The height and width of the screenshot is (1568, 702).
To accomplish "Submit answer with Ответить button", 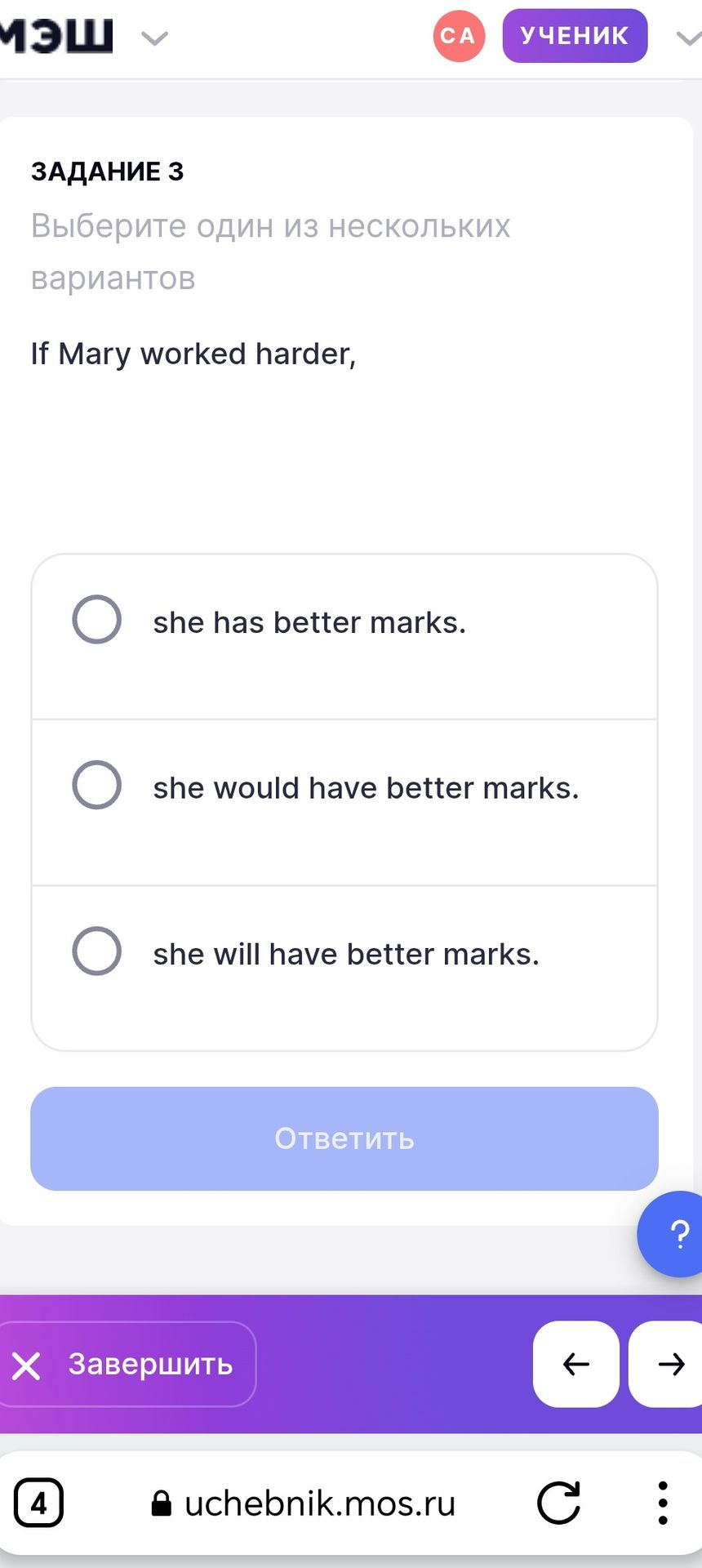I will 344,1138.
